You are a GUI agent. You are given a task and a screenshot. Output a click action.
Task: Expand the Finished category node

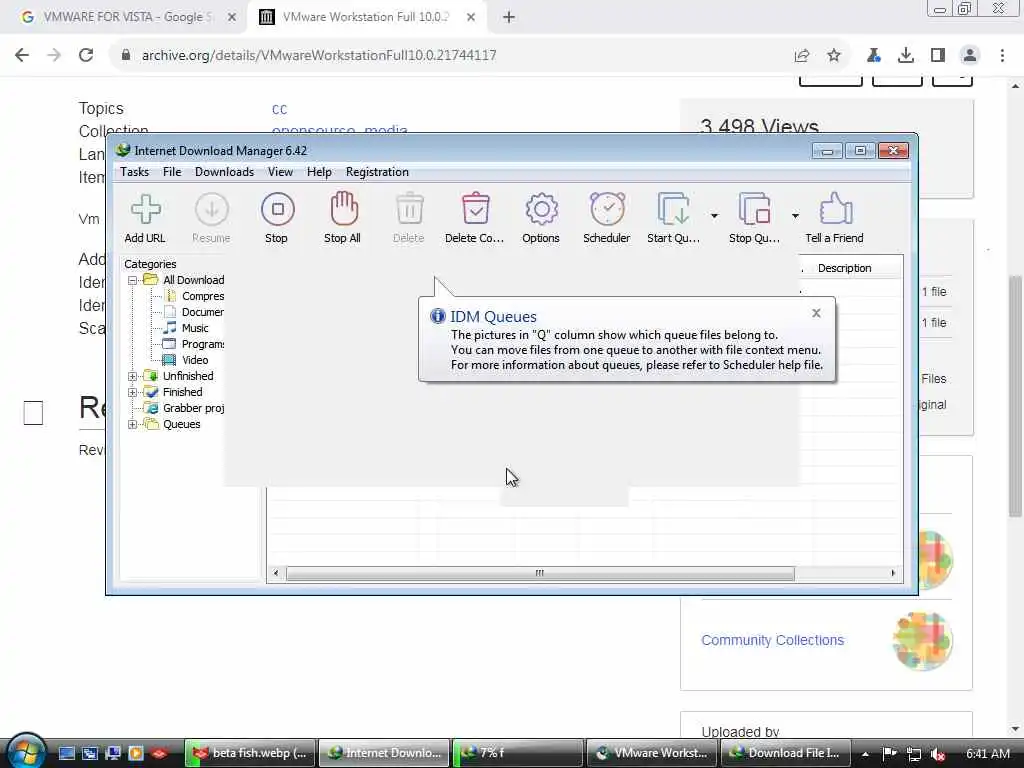click(133, 392)
